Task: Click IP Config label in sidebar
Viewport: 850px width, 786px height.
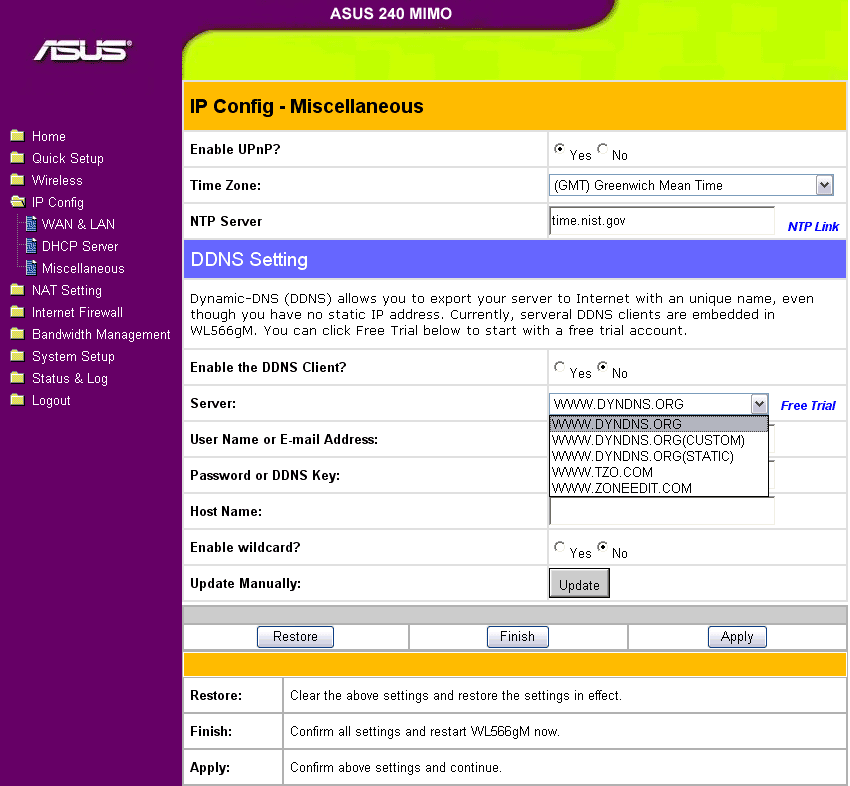Action: tap(58, 203)
